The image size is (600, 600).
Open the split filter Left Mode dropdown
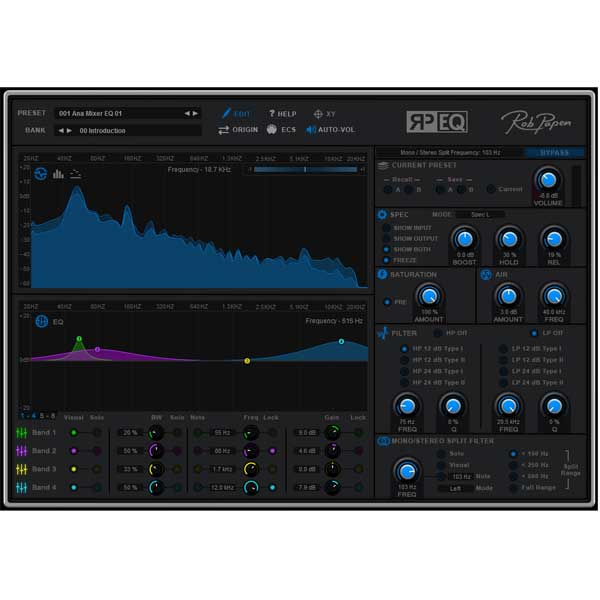tap(455, 488)
